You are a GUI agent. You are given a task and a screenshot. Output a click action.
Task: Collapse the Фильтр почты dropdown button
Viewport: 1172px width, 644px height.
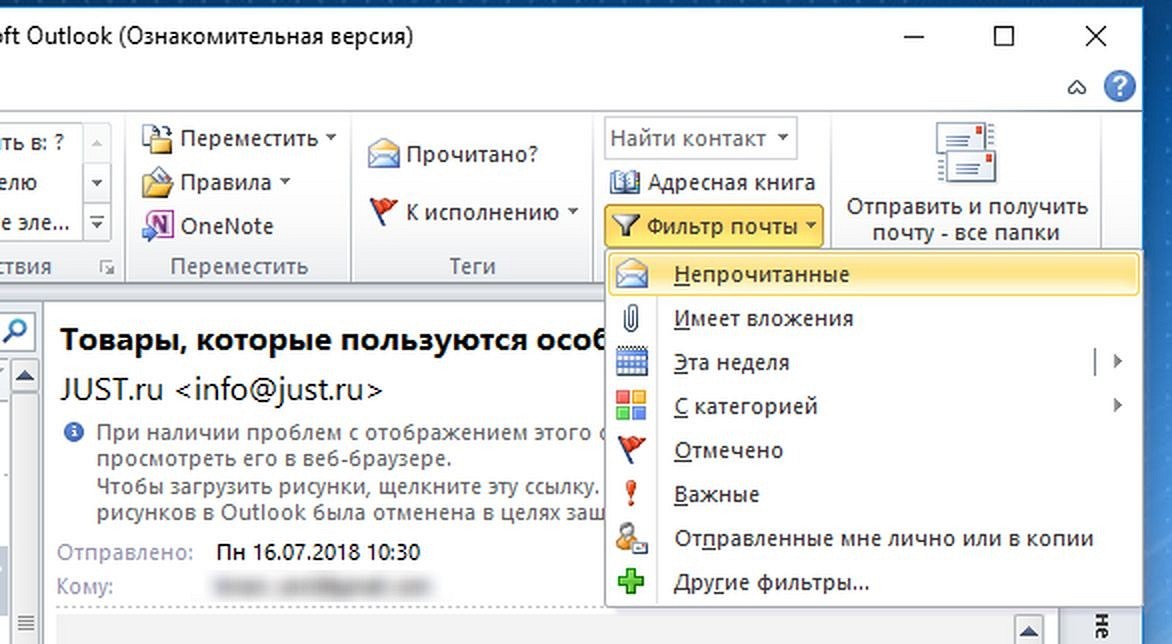[714, 226]
